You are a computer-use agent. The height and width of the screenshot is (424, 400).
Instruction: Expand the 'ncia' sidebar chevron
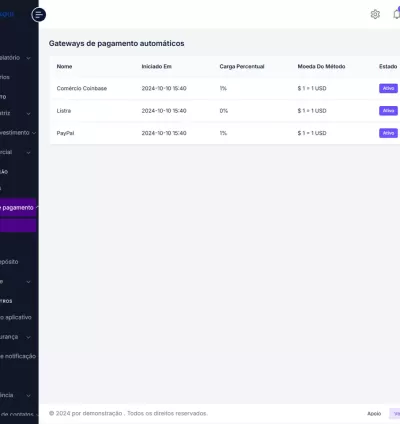(28, 396)
